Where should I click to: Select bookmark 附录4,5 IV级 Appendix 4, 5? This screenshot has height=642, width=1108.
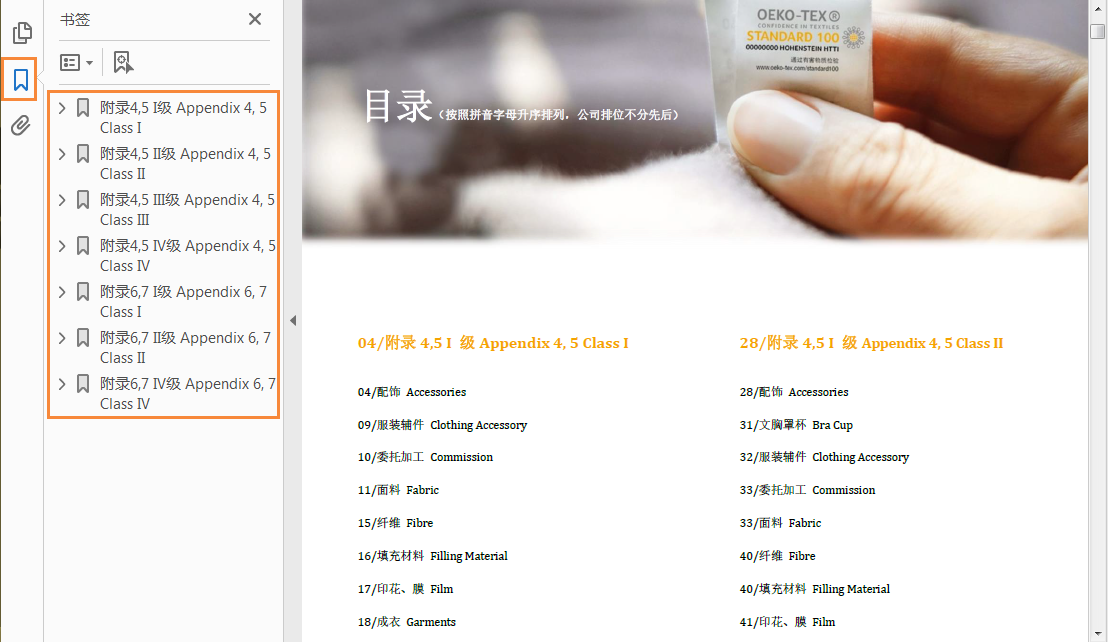point(186,255)
